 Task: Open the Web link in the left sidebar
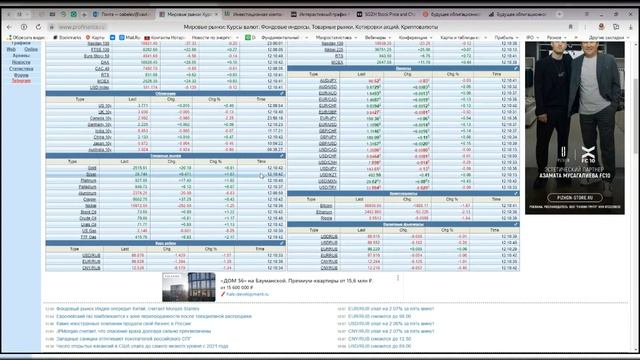pos(11,49)
